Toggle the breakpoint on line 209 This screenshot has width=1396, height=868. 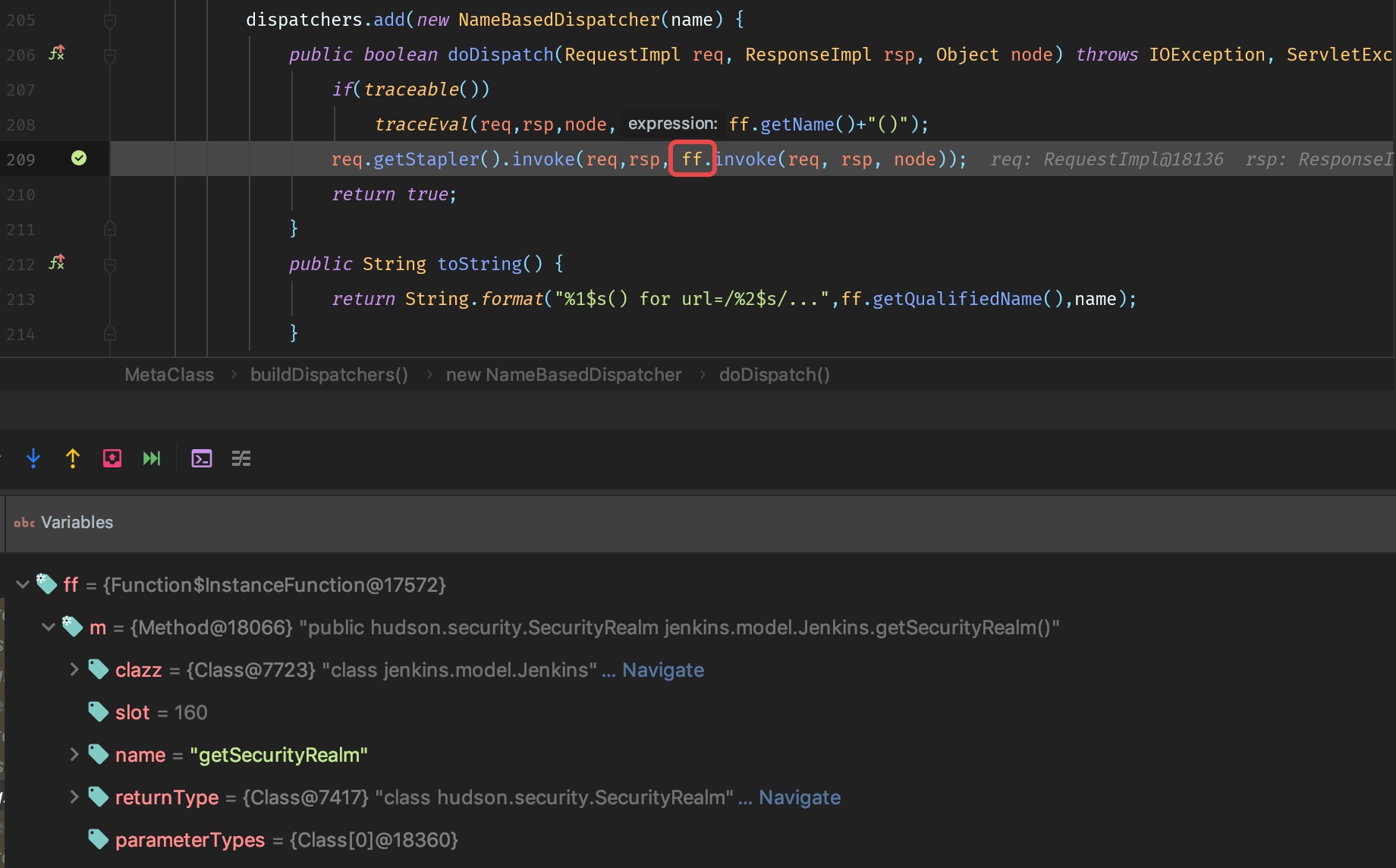(79, 158)
